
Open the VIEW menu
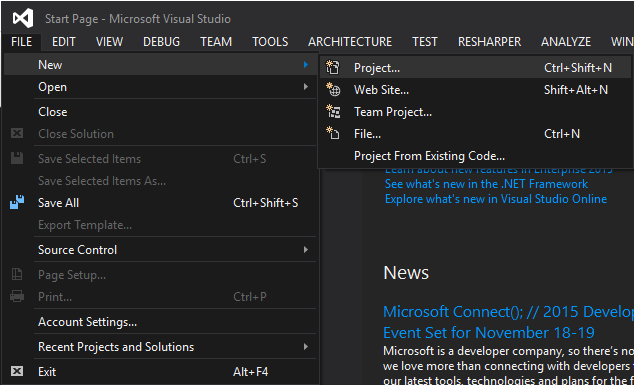pyautogui.click(x=109, y=42)
